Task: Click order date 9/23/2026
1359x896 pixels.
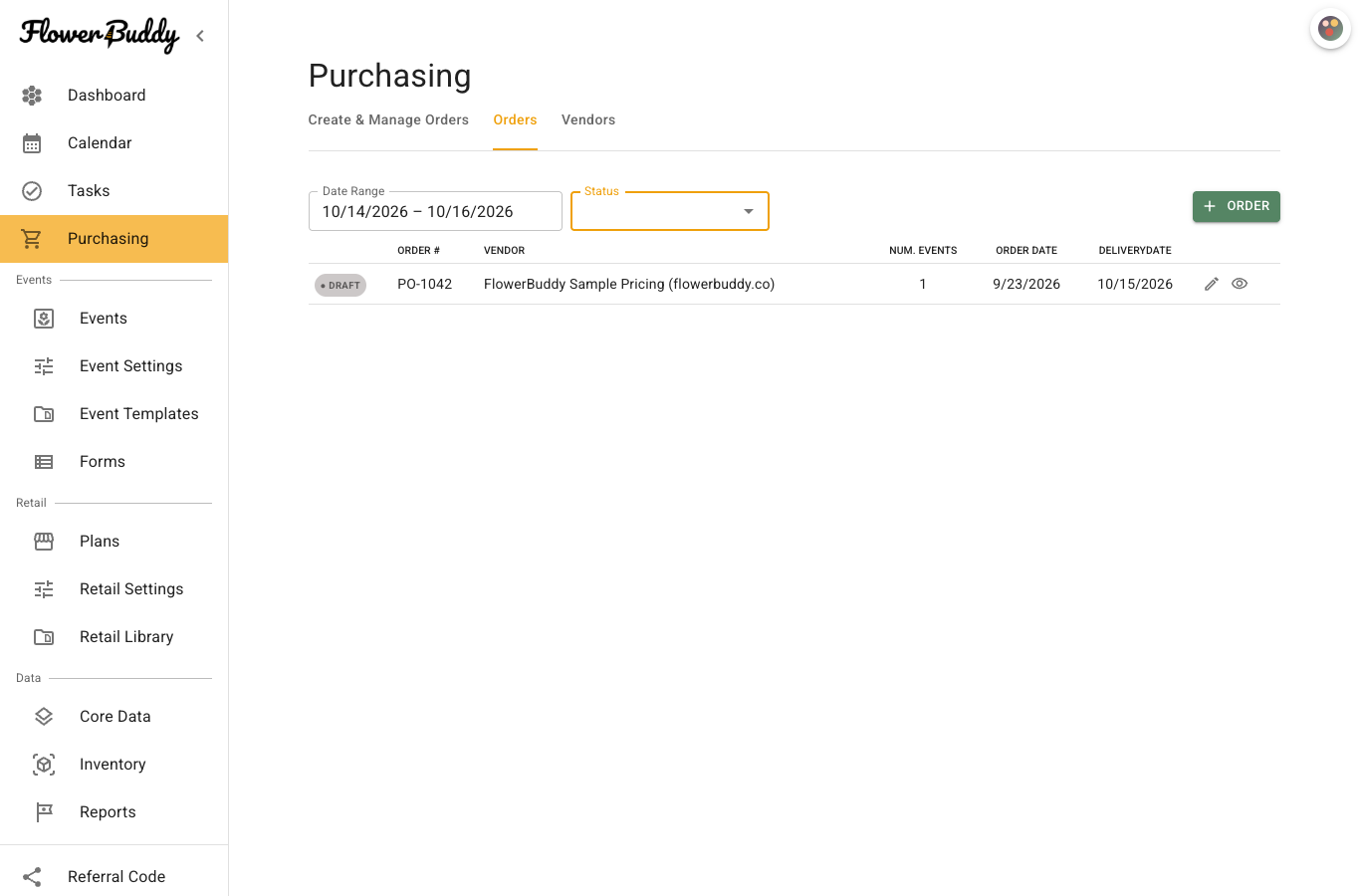Action: coord(1026,285)
